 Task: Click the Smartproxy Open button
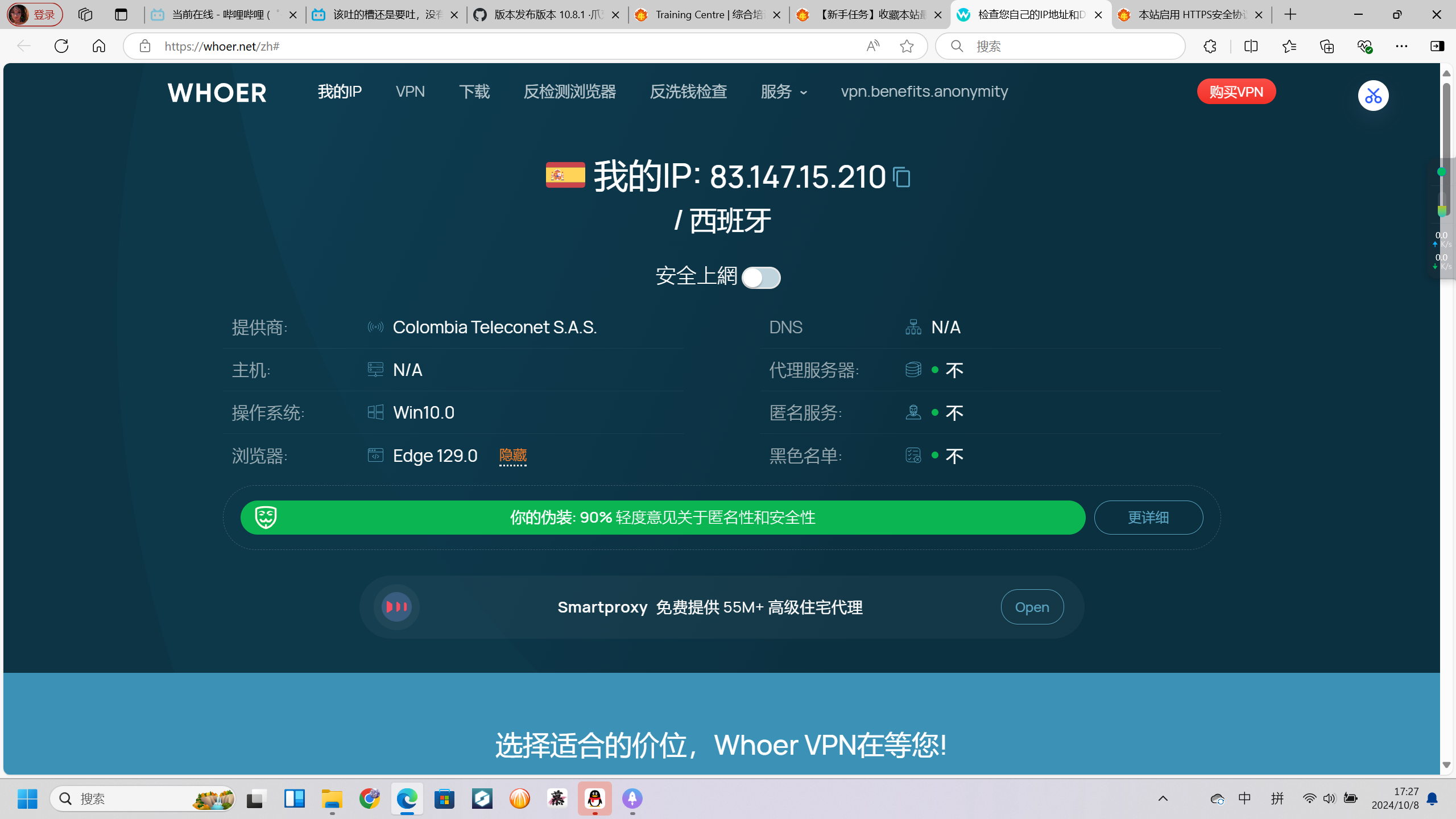click(x=1032, y=607)
